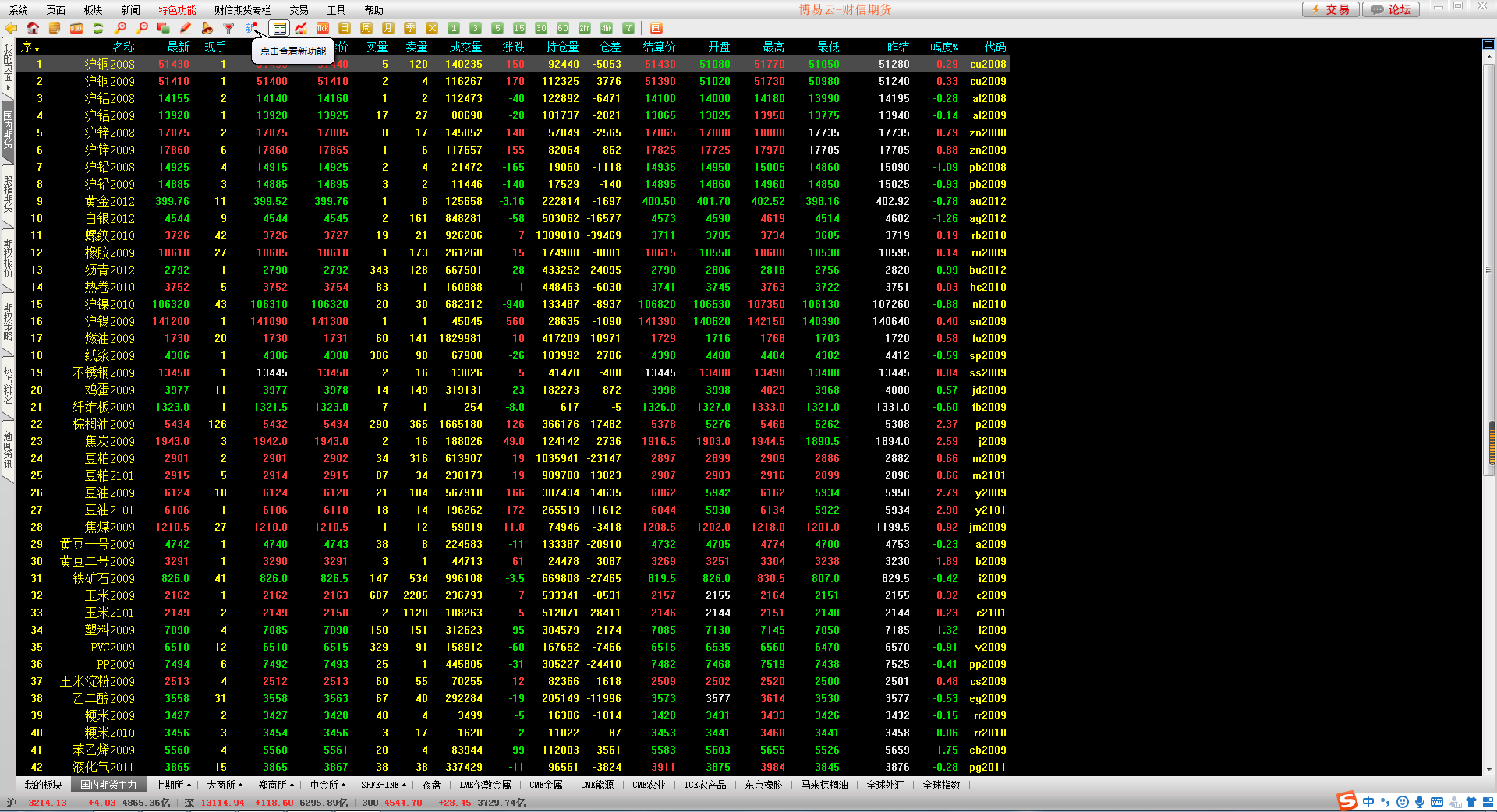1497x812 pixels.
Task: Click the microphone icon in system tray
Action: tap(1420, 802)
